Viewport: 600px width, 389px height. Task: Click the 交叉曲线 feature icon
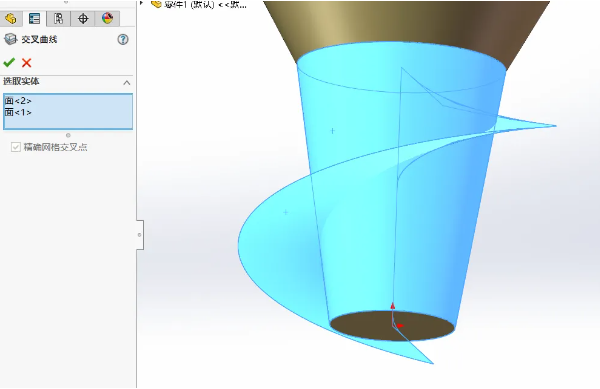(x=11, y=39)
